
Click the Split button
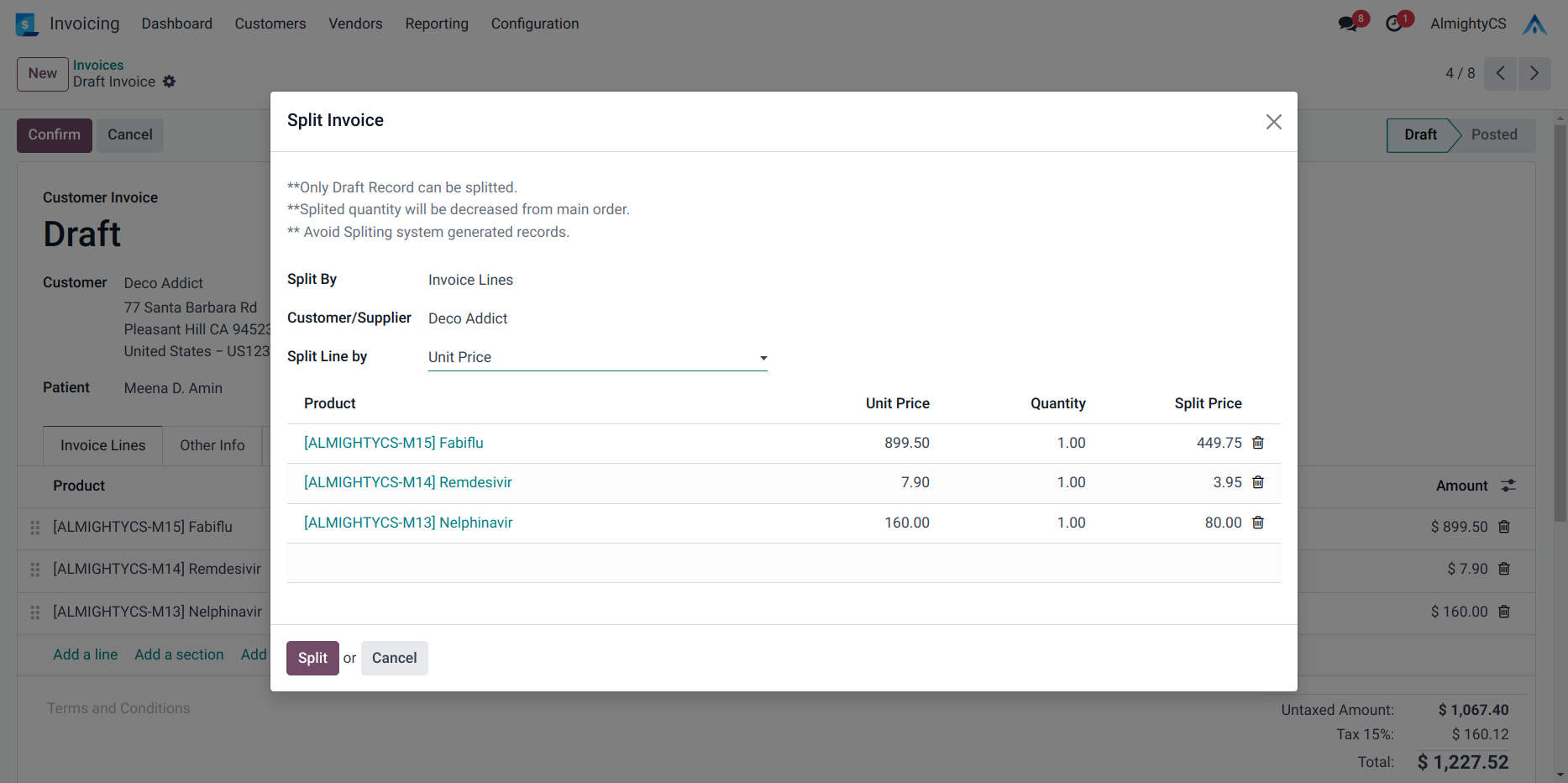(312, 658)
